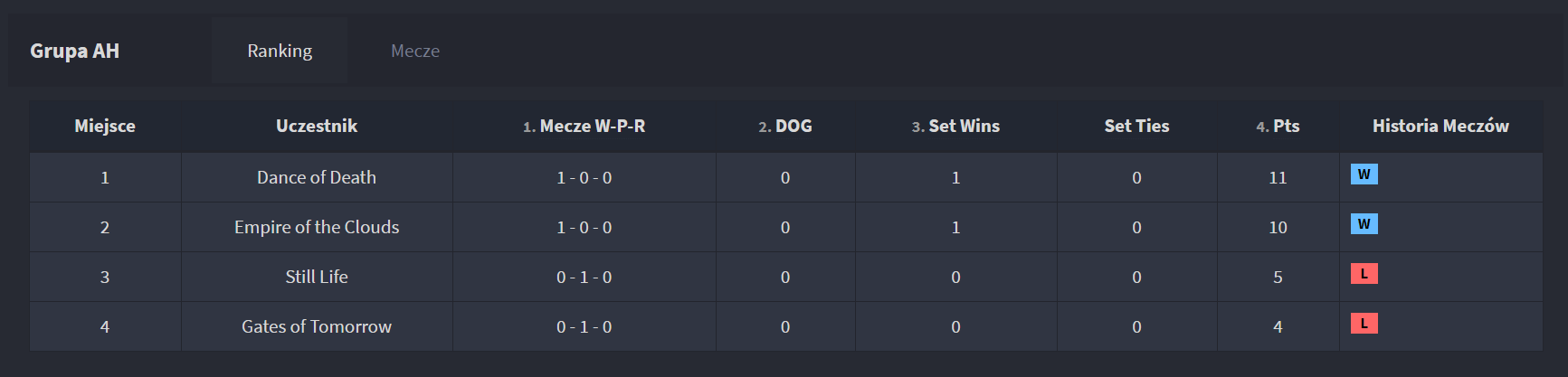
Task: Click the Historia Meczów column header
Action: click(1440, 126)
